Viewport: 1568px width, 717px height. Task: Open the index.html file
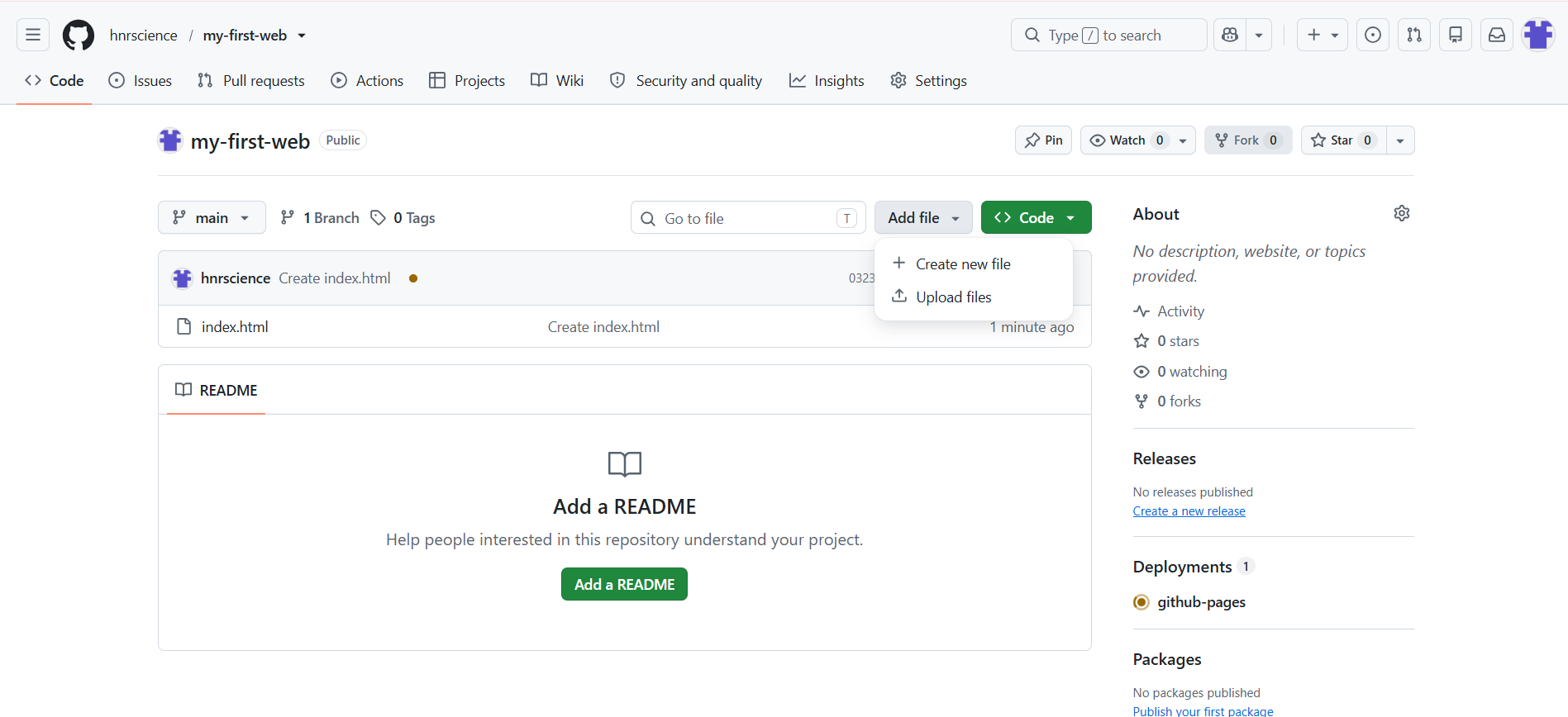(235, 326)
